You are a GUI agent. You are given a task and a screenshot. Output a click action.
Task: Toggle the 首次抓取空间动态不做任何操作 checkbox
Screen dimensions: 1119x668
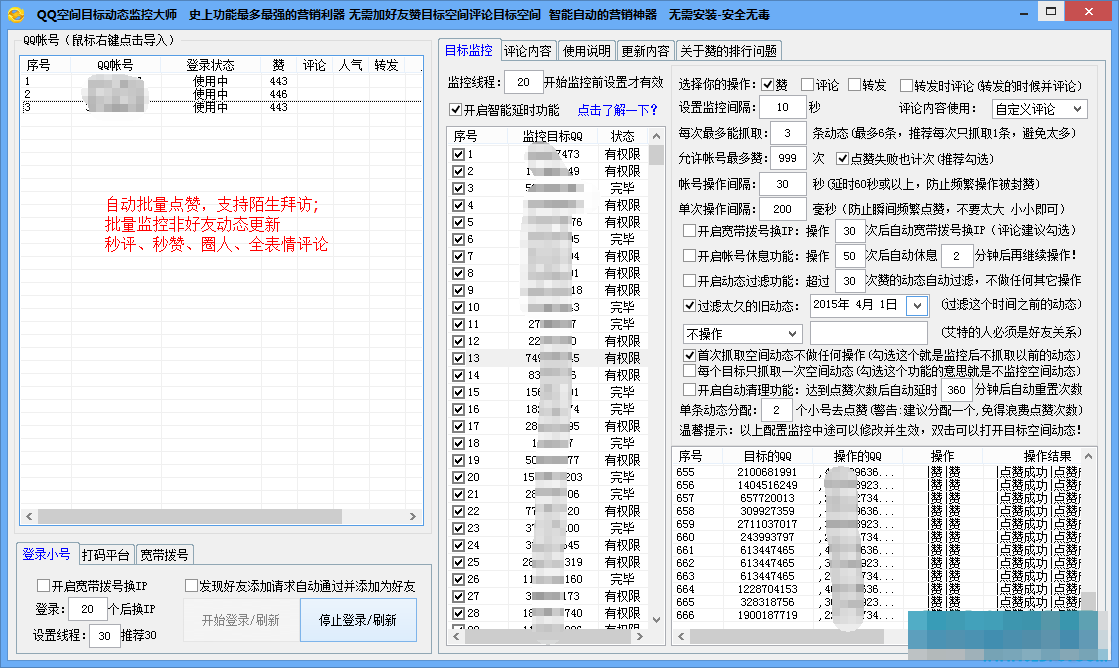[x=689, y=355]
